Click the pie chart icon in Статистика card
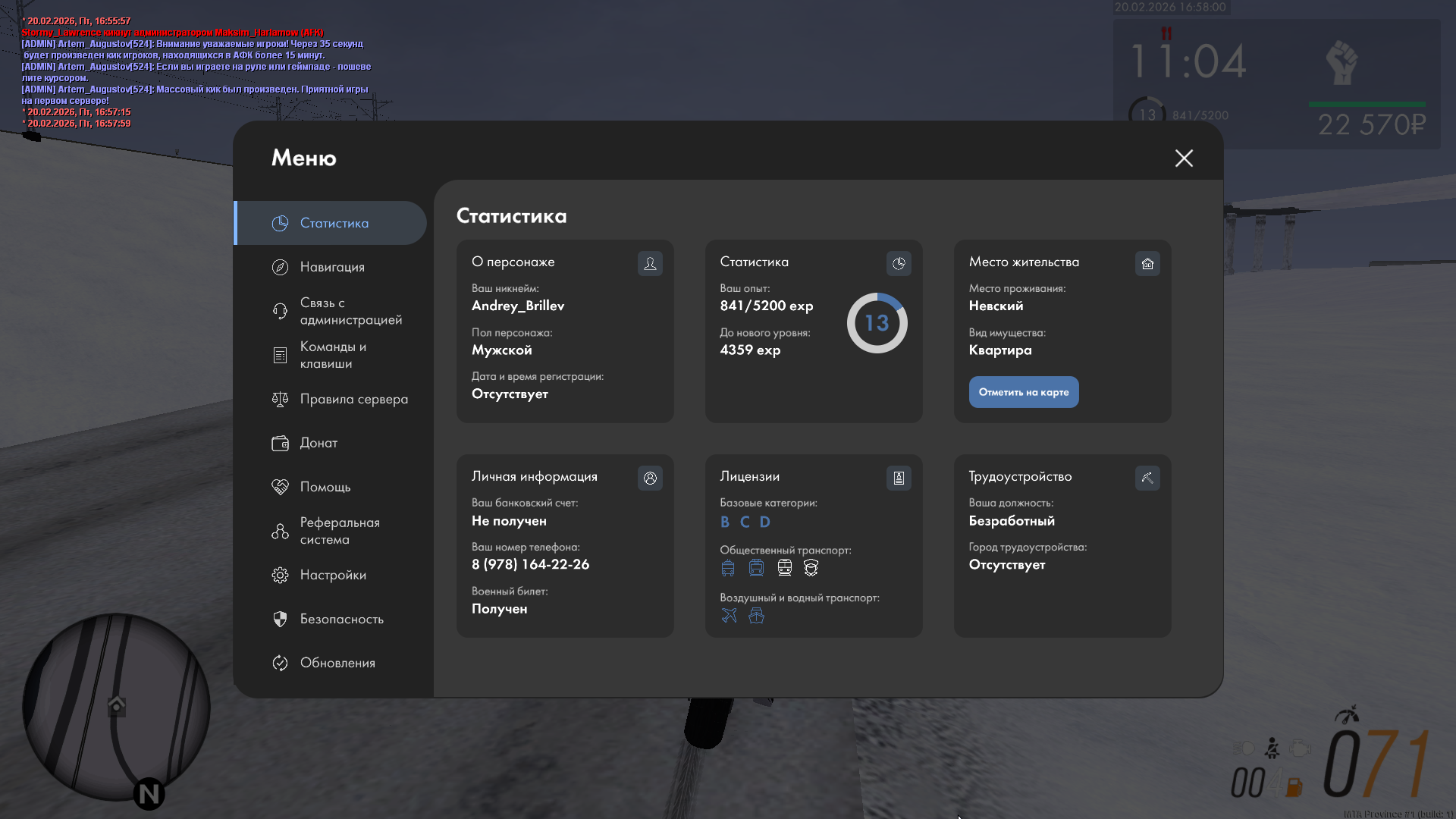Screen dimensions: 1456x819 coord(899,263)
